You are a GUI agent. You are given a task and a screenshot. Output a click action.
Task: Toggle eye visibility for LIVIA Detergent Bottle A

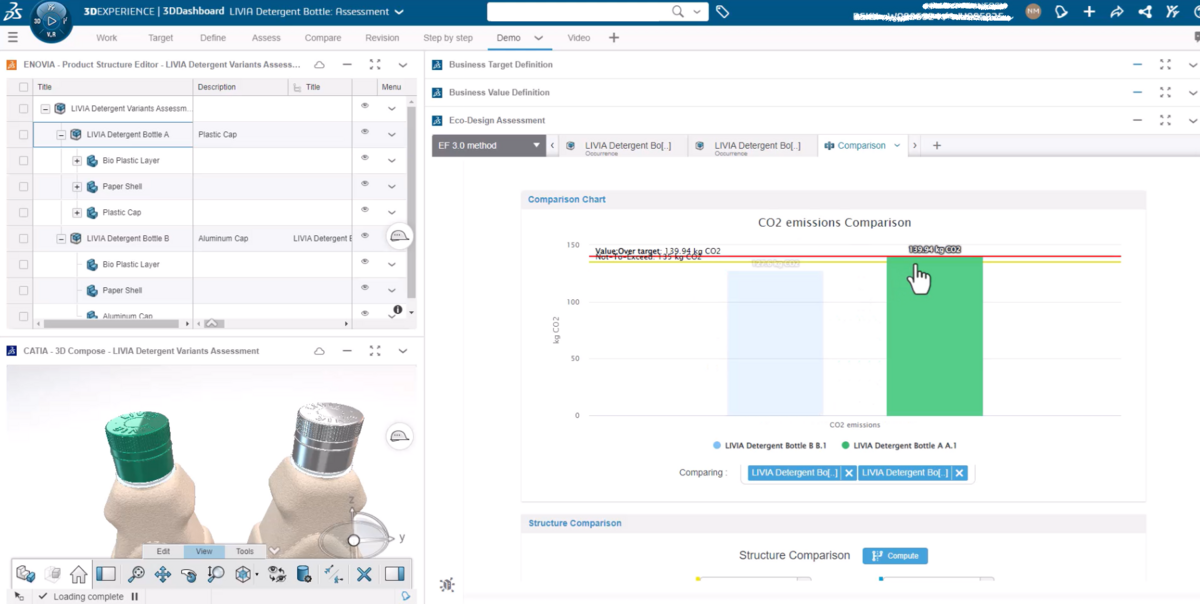[365, 132]
